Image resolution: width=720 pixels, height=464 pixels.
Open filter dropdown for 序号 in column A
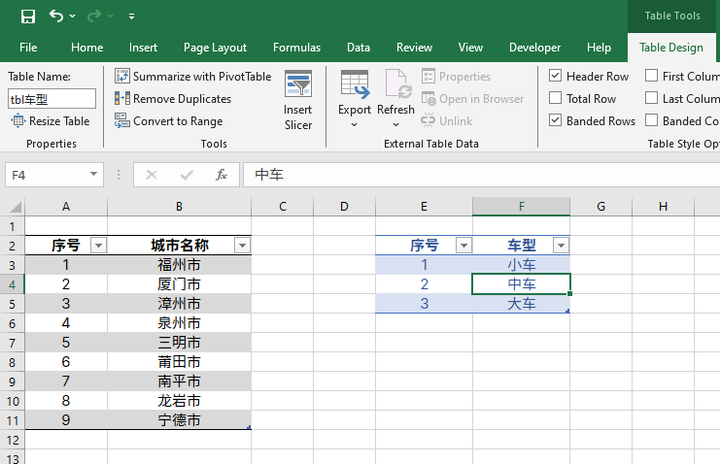click(98, 246)
